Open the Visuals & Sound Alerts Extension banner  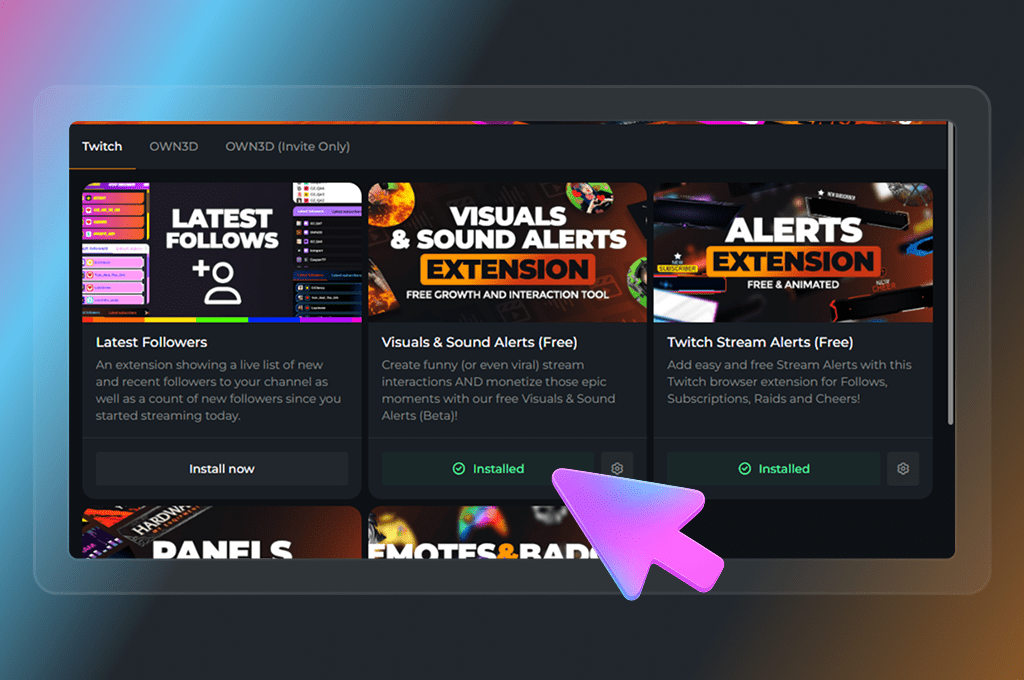[x=507, y=252]
